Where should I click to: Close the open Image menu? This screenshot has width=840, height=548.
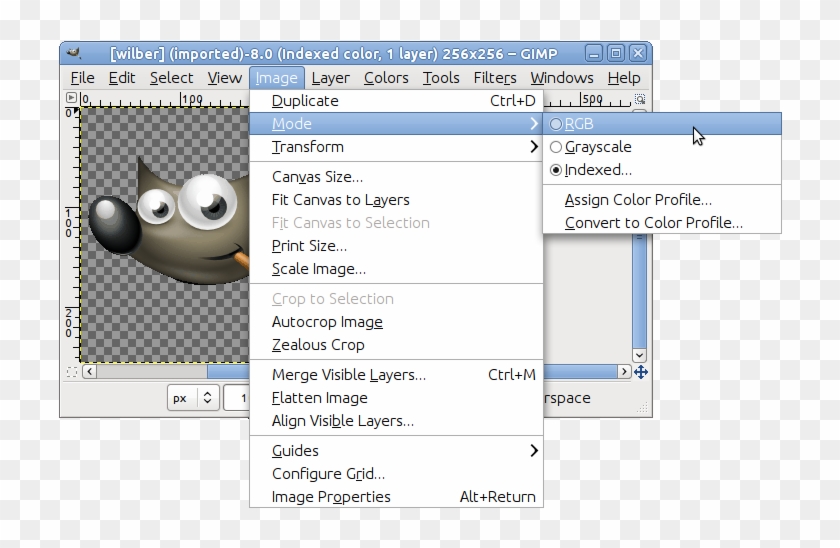point(276,78)
